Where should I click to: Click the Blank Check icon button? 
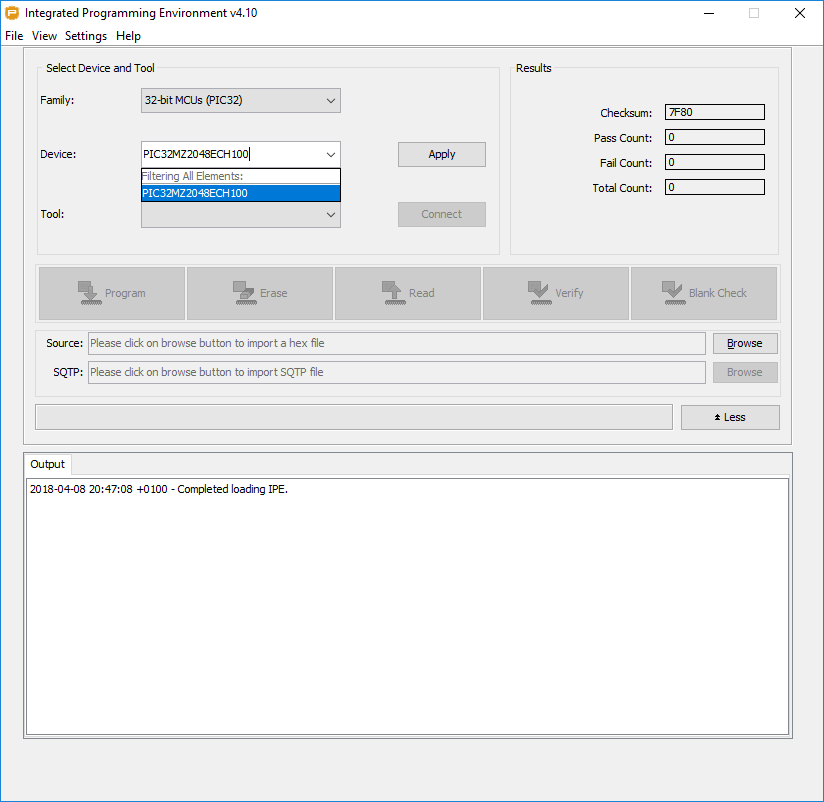tap(703, 293)
